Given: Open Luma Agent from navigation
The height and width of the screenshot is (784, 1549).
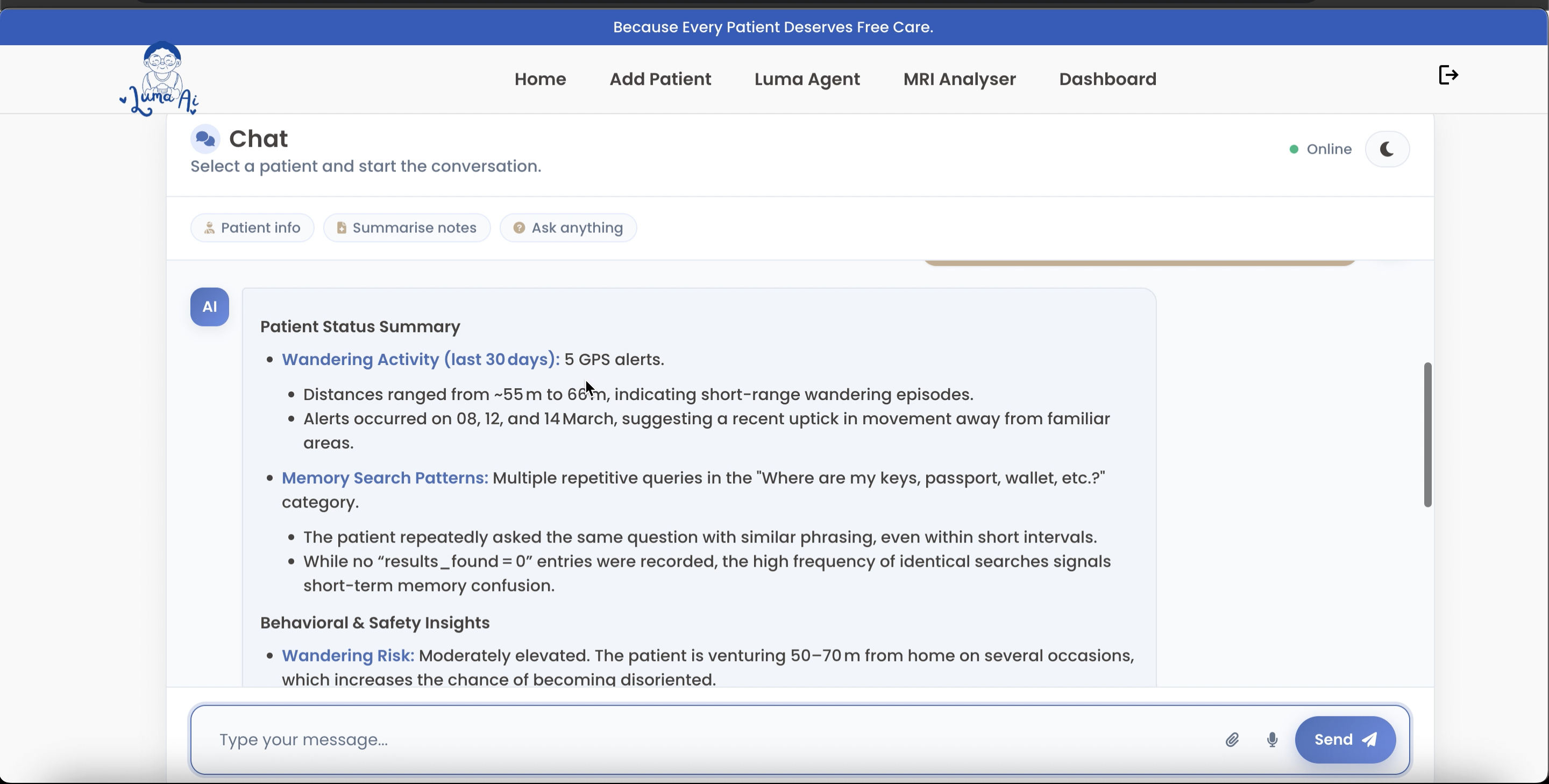Looking at the screenshot, I should pyautogui.click(x=807, y=79).
